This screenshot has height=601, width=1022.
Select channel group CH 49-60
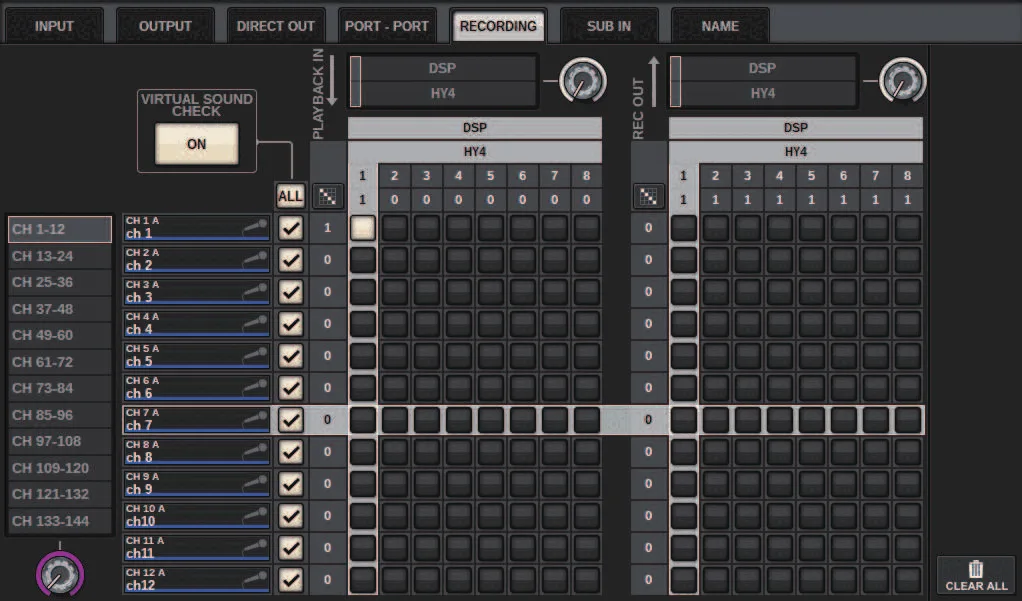(59, 335)
